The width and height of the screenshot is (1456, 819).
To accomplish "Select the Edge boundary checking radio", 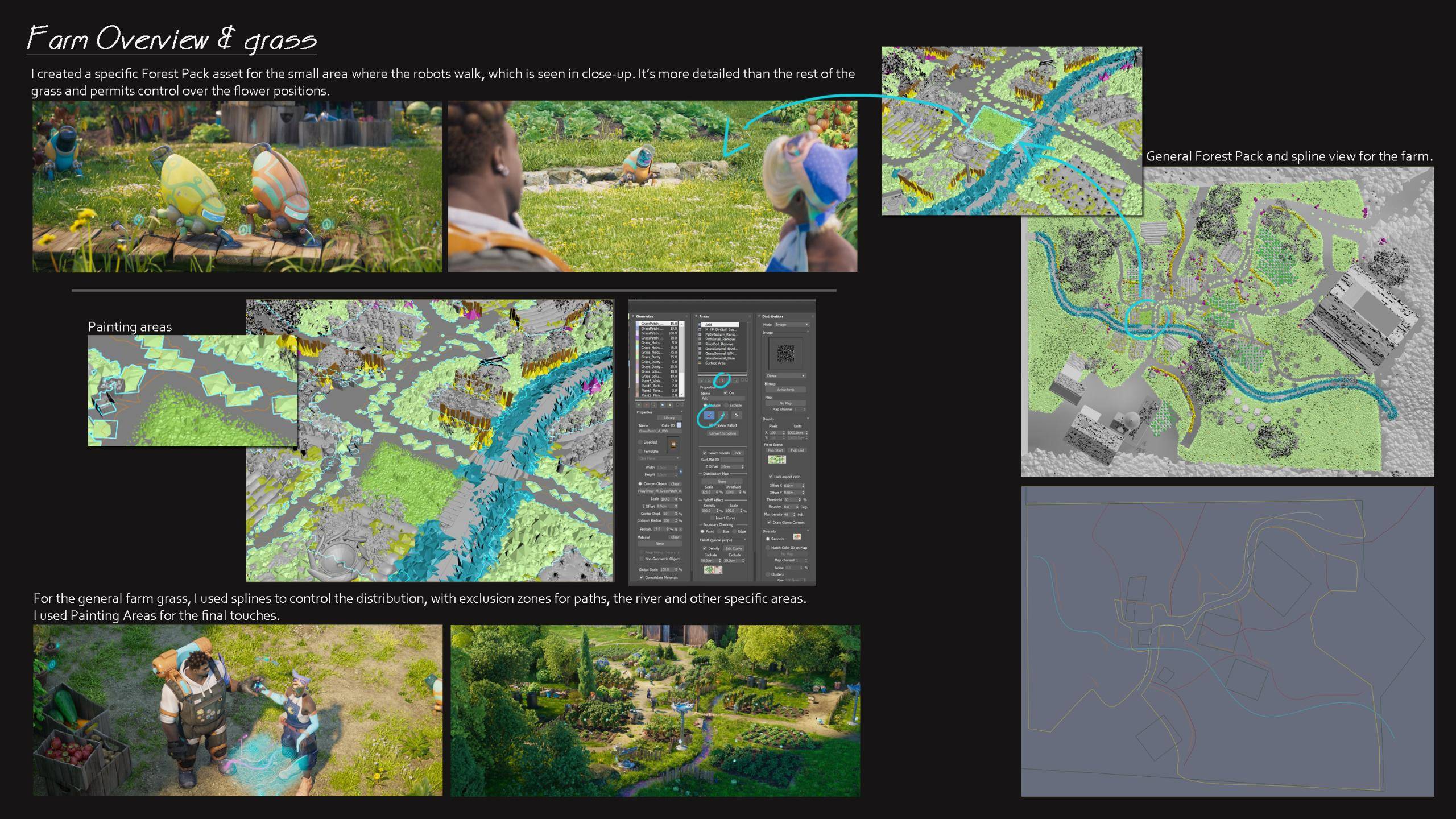I will pyautogui.click(x=734, y=531).
